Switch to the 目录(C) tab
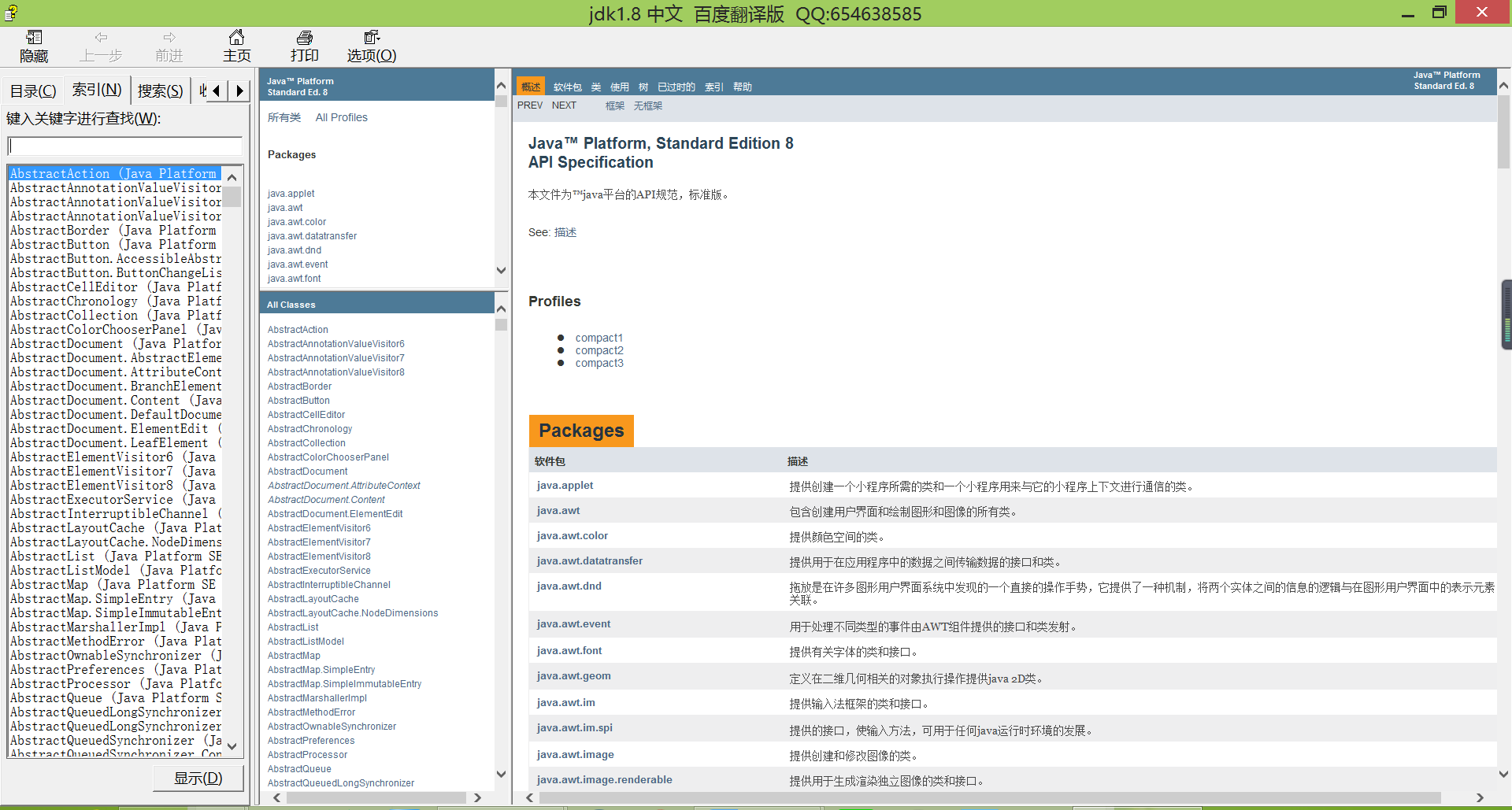Screen dimensions: 1512x810 (33, 91)
